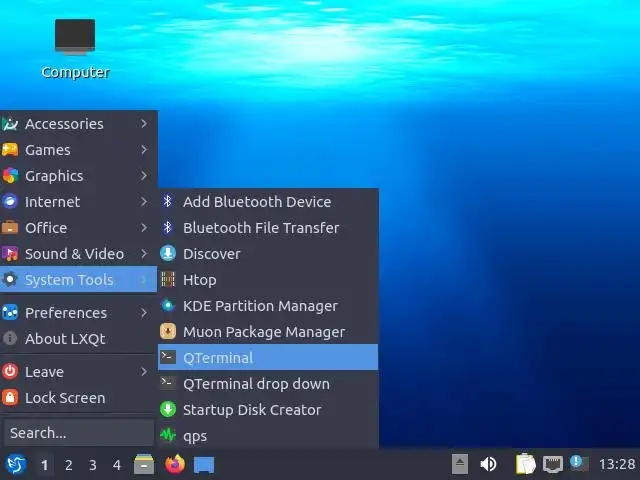640x480 pixels.
Task: Switch to virtual desktop 3
Action: pyautogui.click(x=93, y=465)
